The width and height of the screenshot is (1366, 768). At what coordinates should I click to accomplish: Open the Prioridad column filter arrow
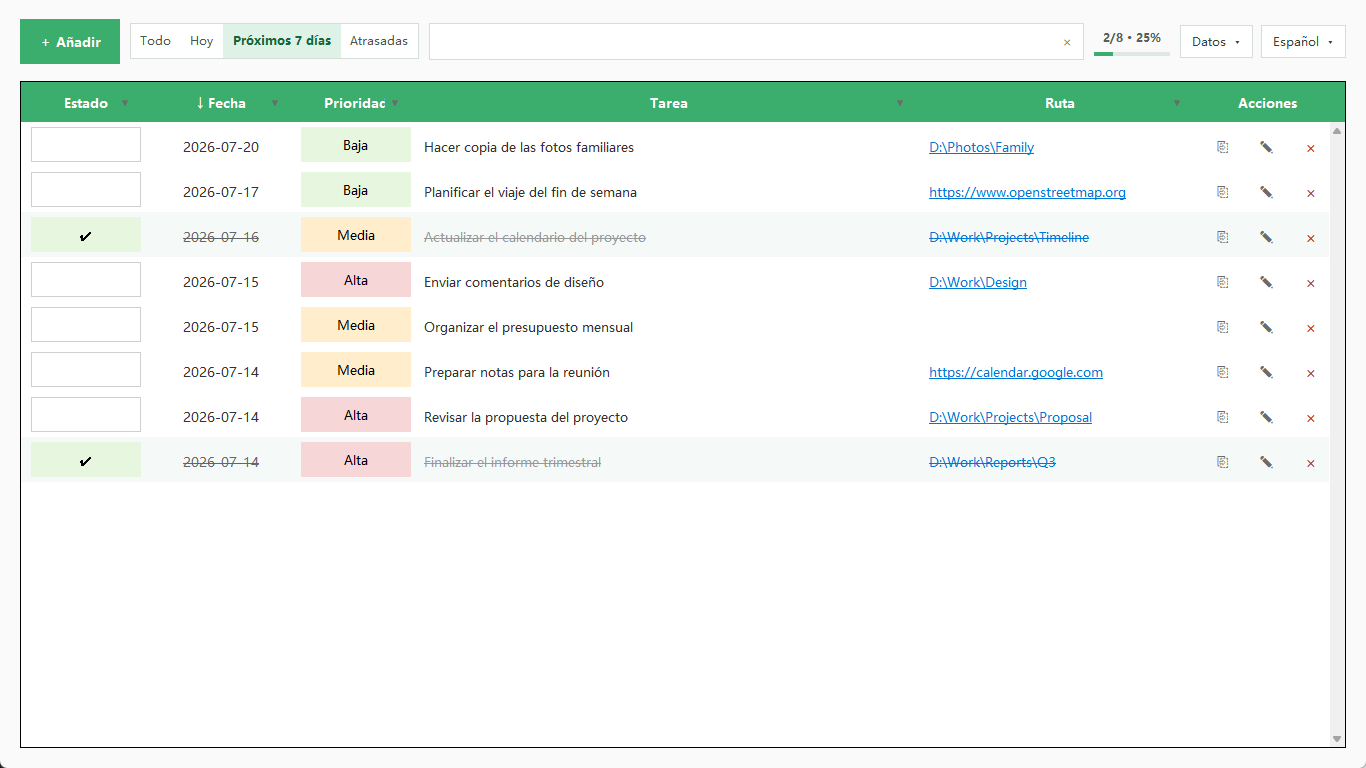pos(395,103)
